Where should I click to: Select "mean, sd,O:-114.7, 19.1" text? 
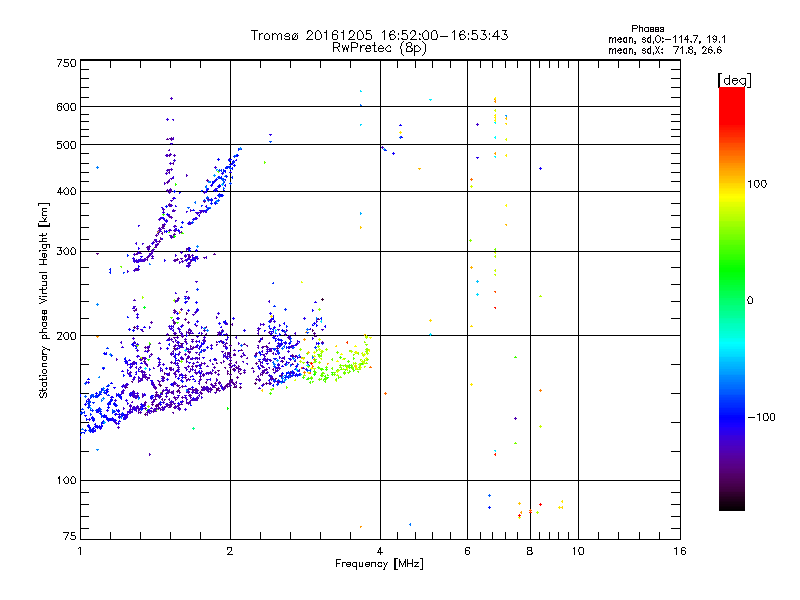(x=667, y=39)
